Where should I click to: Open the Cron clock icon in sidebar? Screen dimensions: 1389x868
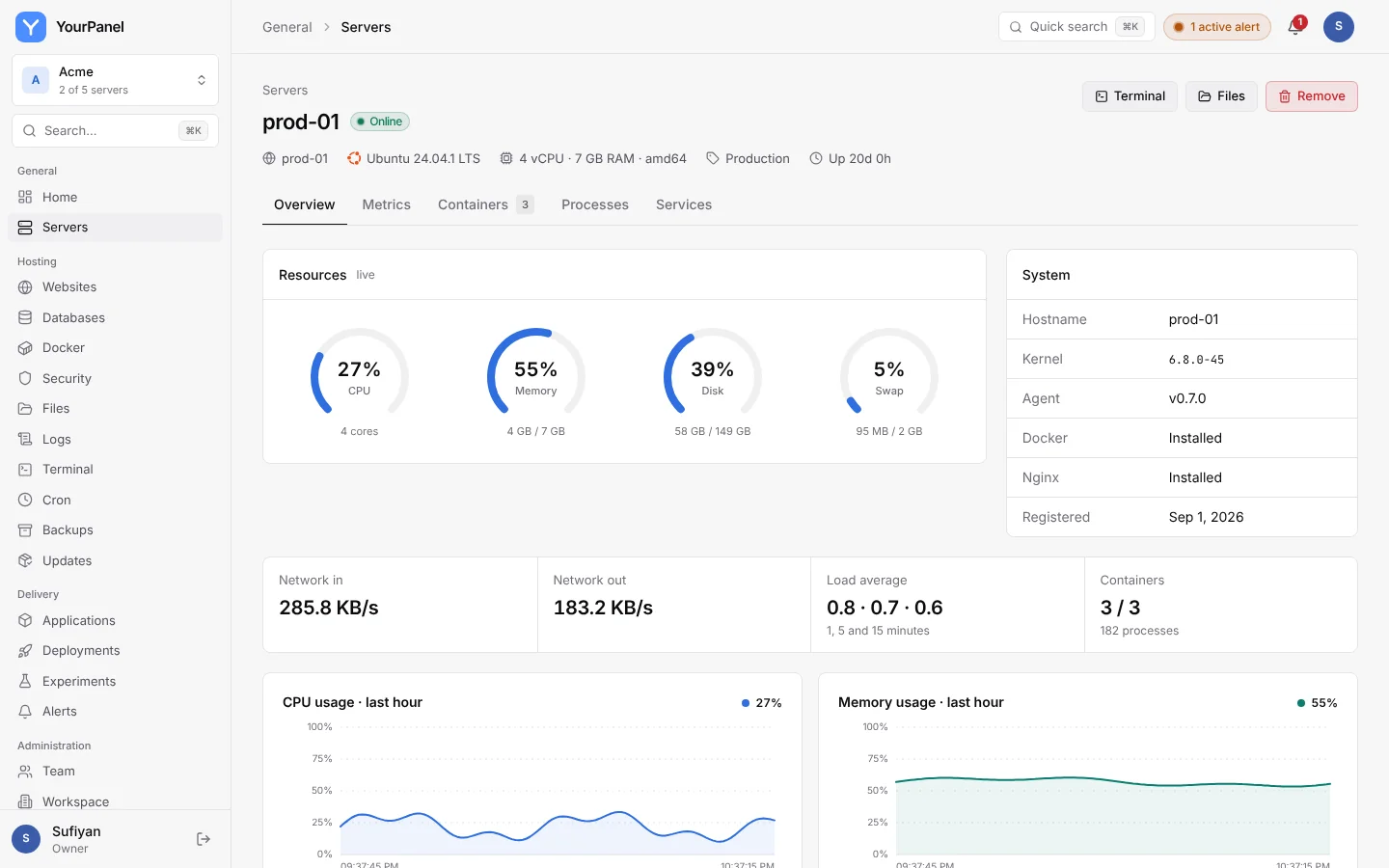pyautogui.click(x=25, y=500)
